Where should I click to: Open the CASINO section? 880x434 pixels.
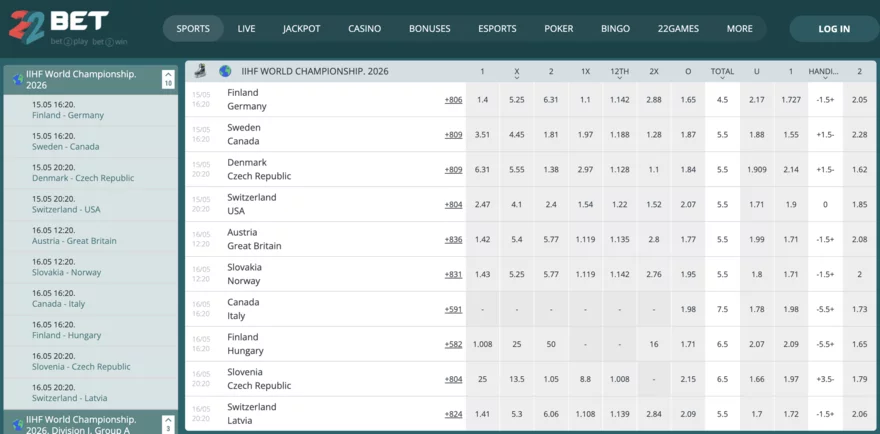[364, 29]
